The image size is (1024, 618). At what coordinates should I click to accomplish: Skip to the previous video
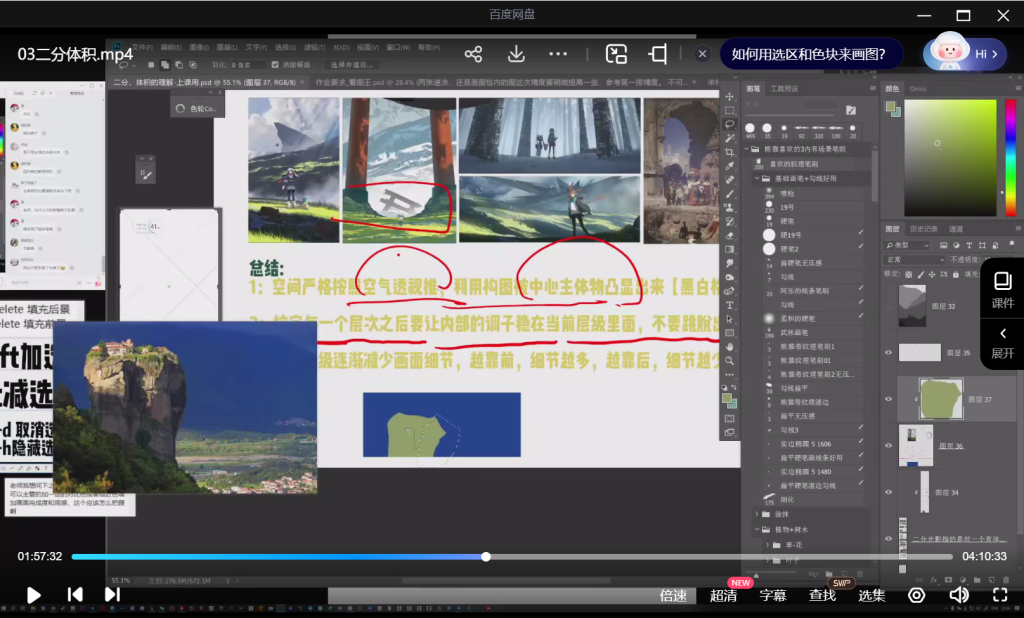pyautogui.click(x=75, y=595)
